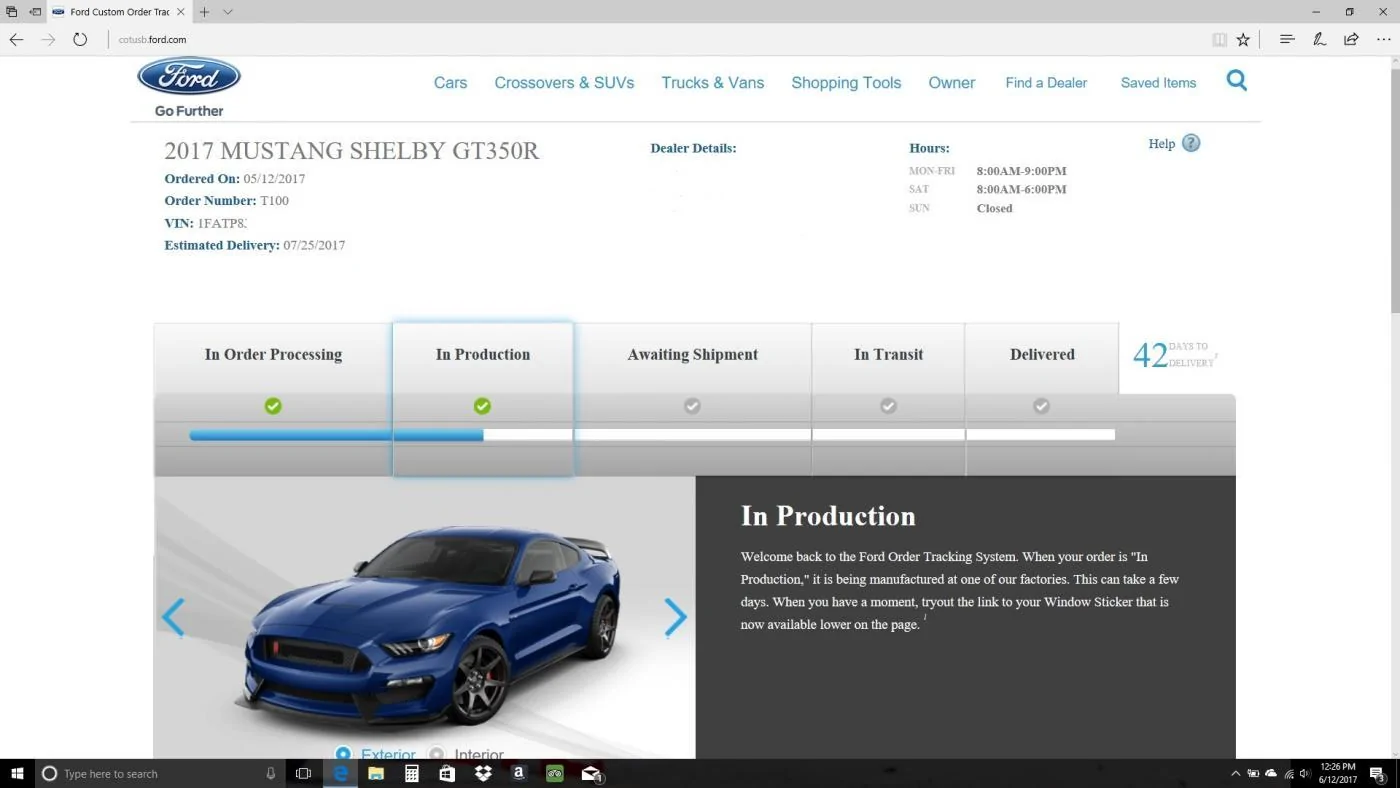1400x788 pixels.
Task: Open the Trucks & Vans menu
Action: tap(713, 83)
